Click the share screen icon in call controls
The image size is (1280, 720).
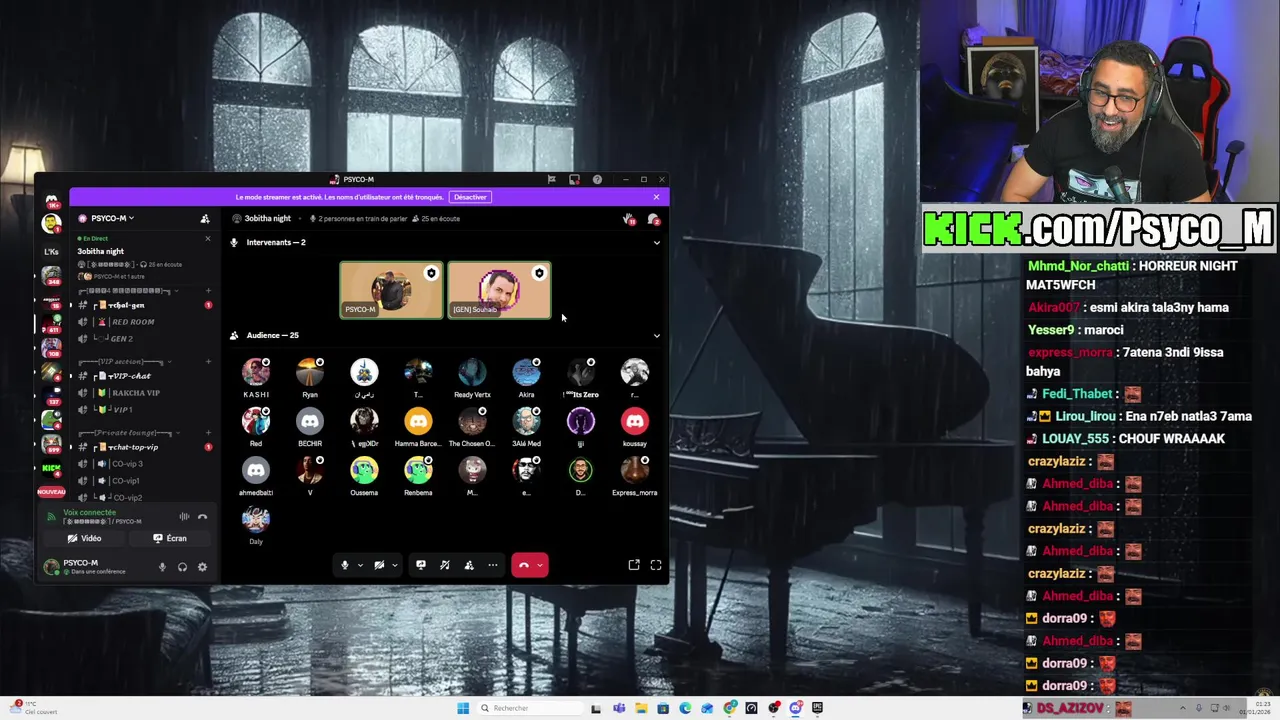[x=421, y=565]
